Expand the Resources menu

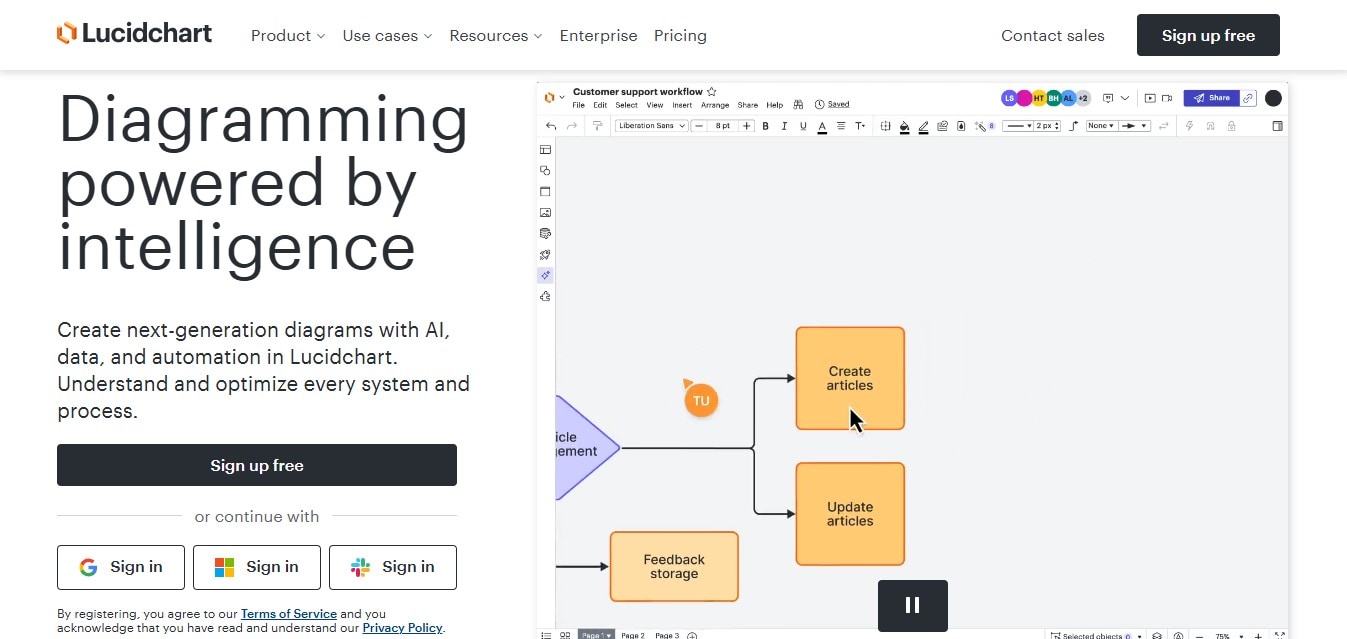click(496, 35)
